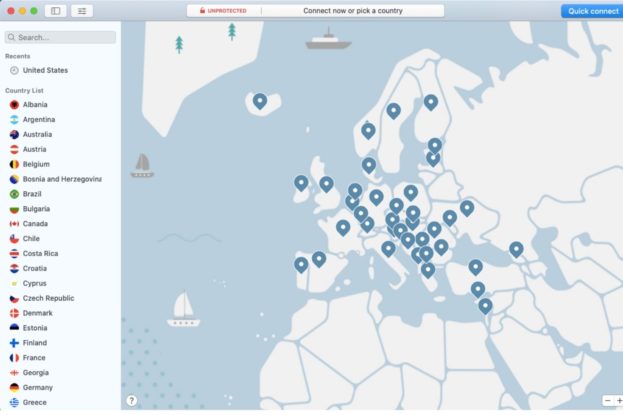
Task: Click the Australia flag icon
Action: 14,135
